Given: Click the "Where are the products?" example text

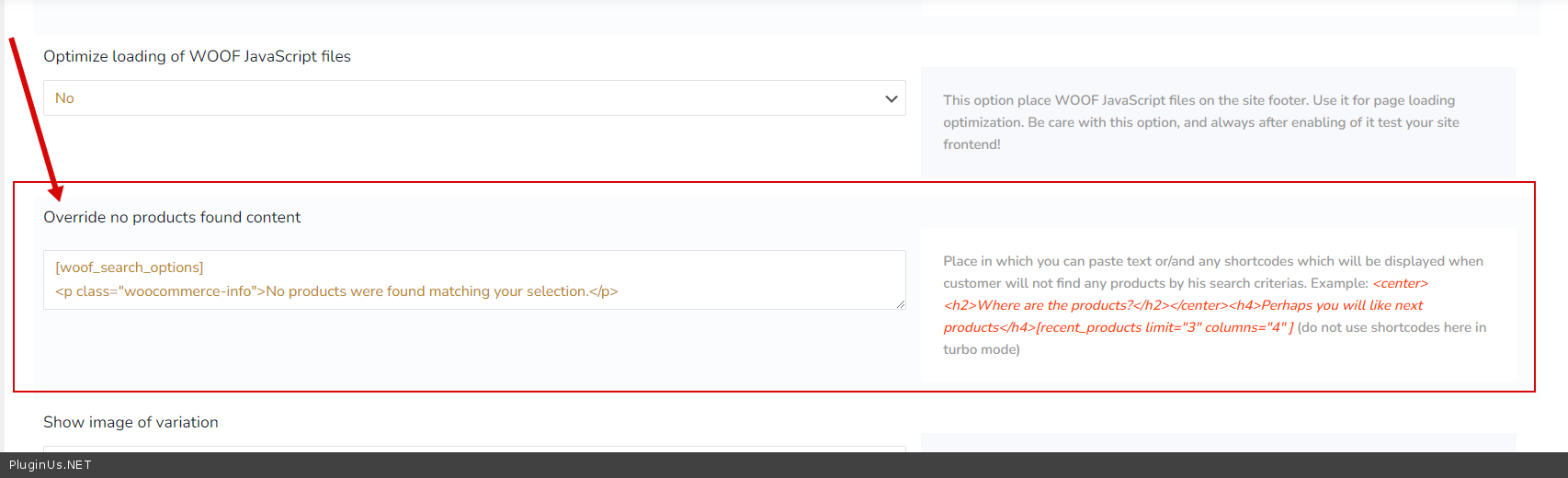Looking at the screenshot, I should (1054, 305).
